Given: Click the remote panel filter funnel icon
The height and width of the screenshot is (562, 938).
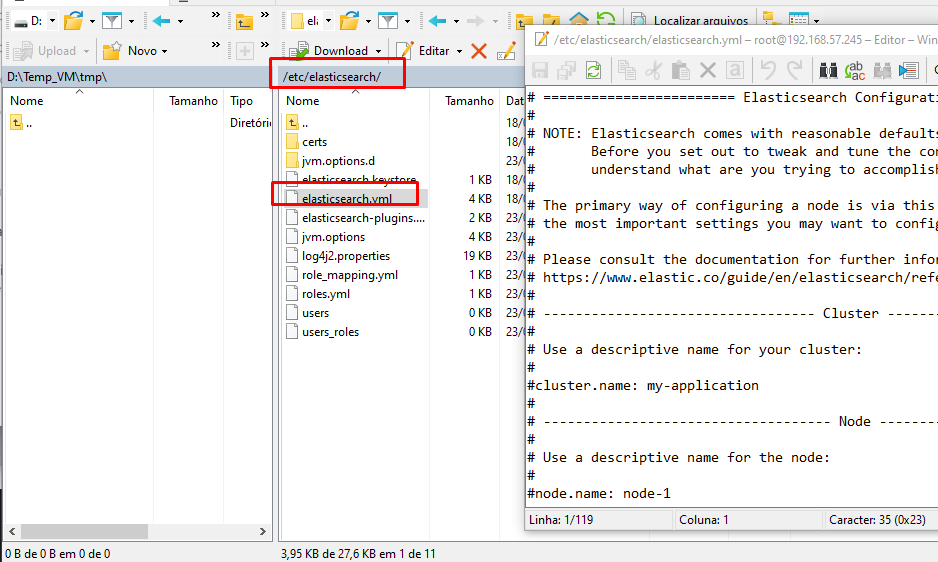Looking at the screenshot, I should [388, 21].
